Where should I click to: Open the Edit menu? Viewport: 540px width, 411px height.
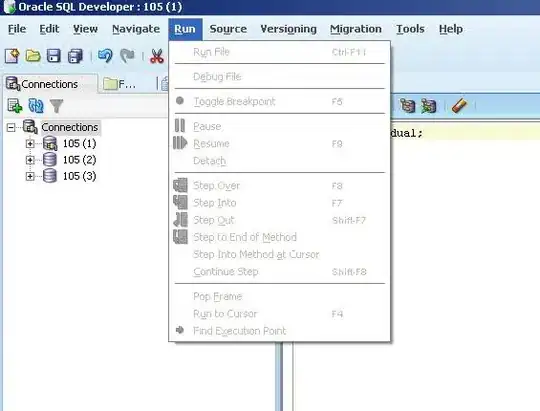click(49, 29)
